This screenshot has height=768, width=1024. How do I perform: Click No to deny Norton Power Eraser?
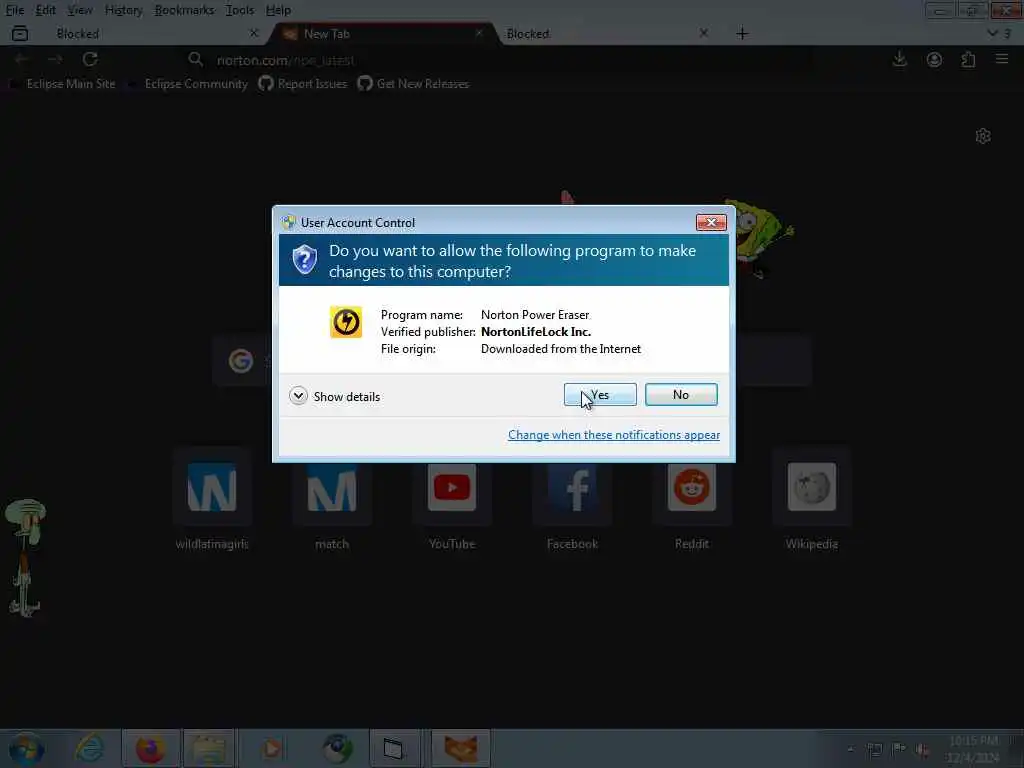coord(680,394)
